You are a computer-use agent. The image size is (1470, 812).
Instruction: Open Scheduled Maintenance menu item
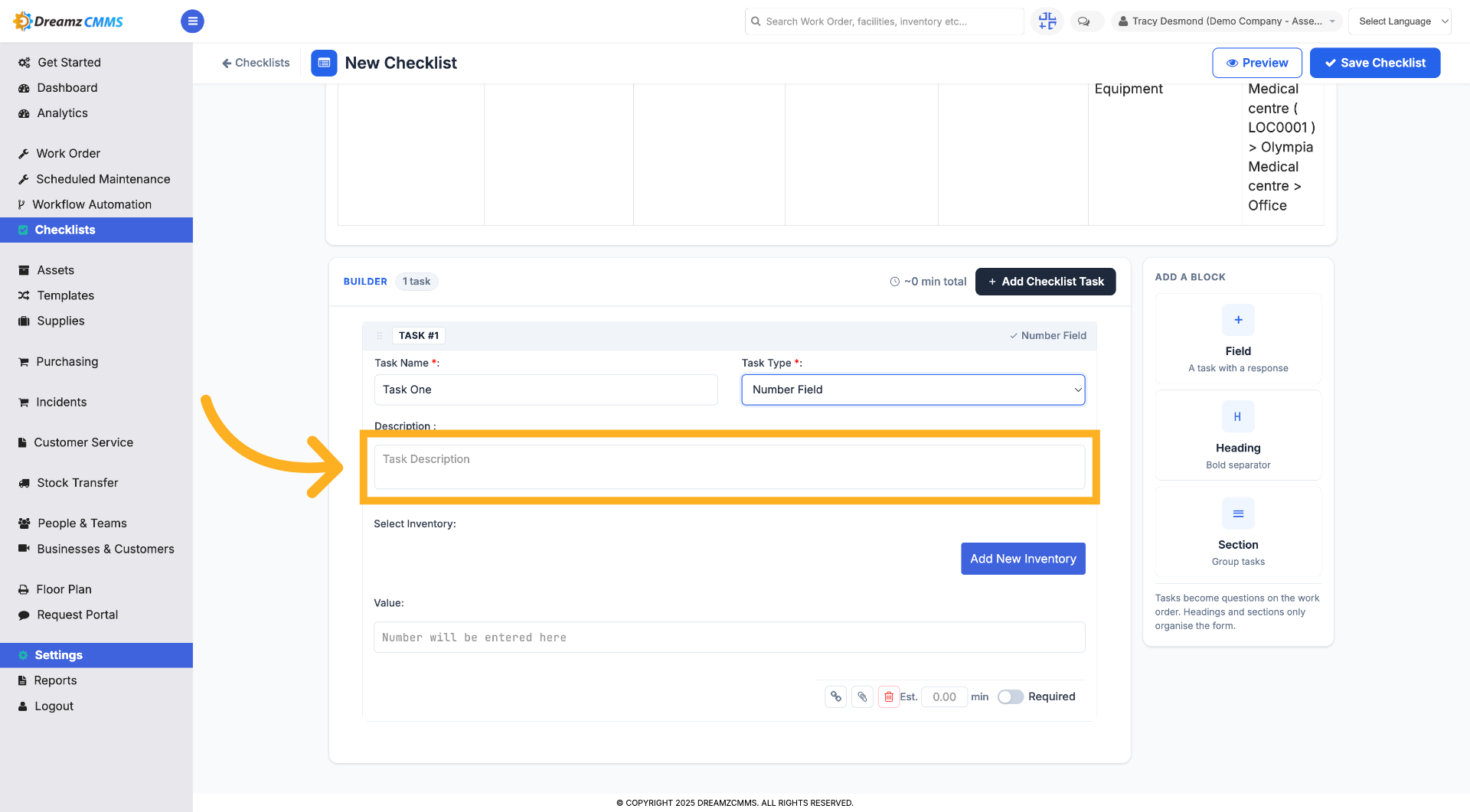point(103,179)
